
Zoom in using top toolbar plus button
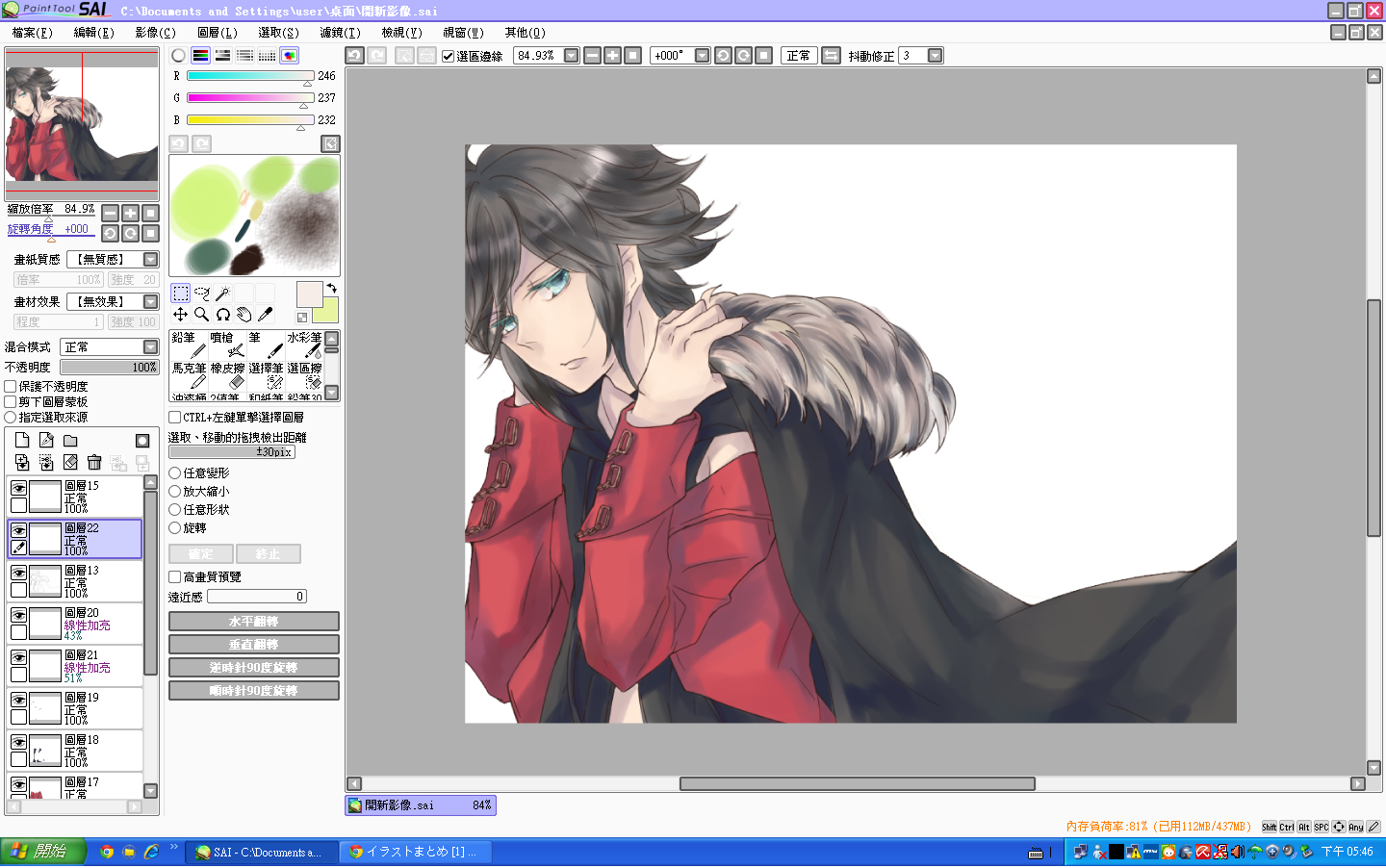pyautogui.click(x=612, y=56)
